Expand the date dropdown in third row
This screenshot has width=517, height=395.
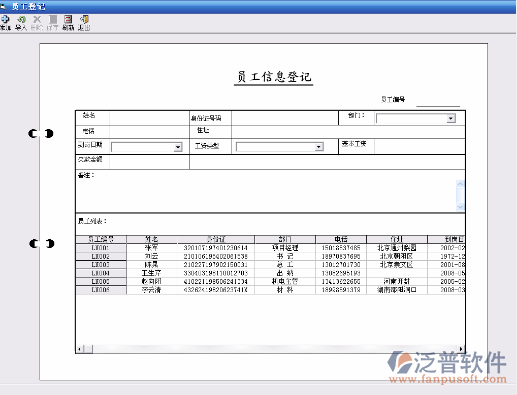(x=178, y=147)
